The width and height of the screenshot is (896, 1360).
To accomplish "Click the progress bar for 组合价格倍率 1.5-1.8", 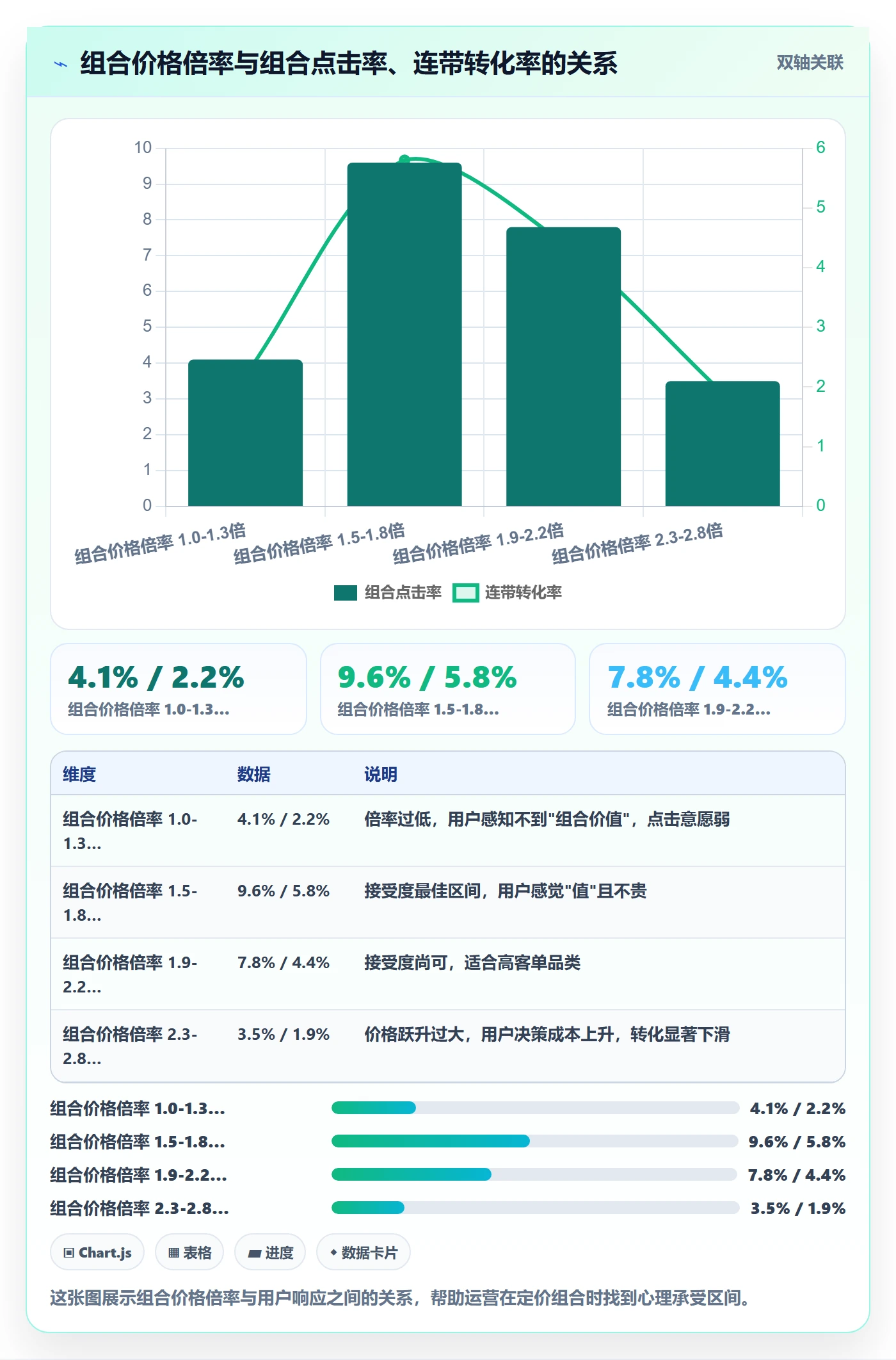I will click(x=535, y=1141).
